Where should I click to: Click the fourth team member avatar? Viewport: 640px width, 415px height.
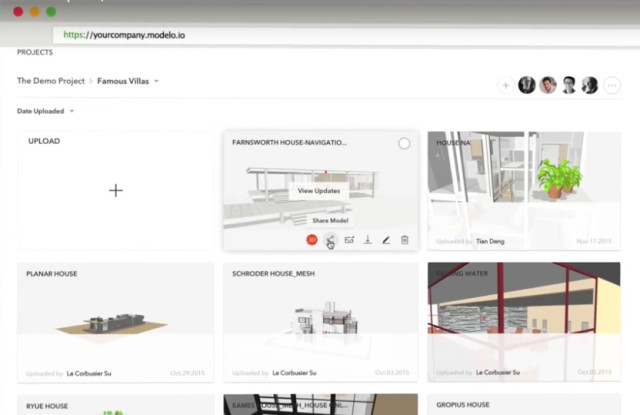pyautogui.click(x=590, y=85)
